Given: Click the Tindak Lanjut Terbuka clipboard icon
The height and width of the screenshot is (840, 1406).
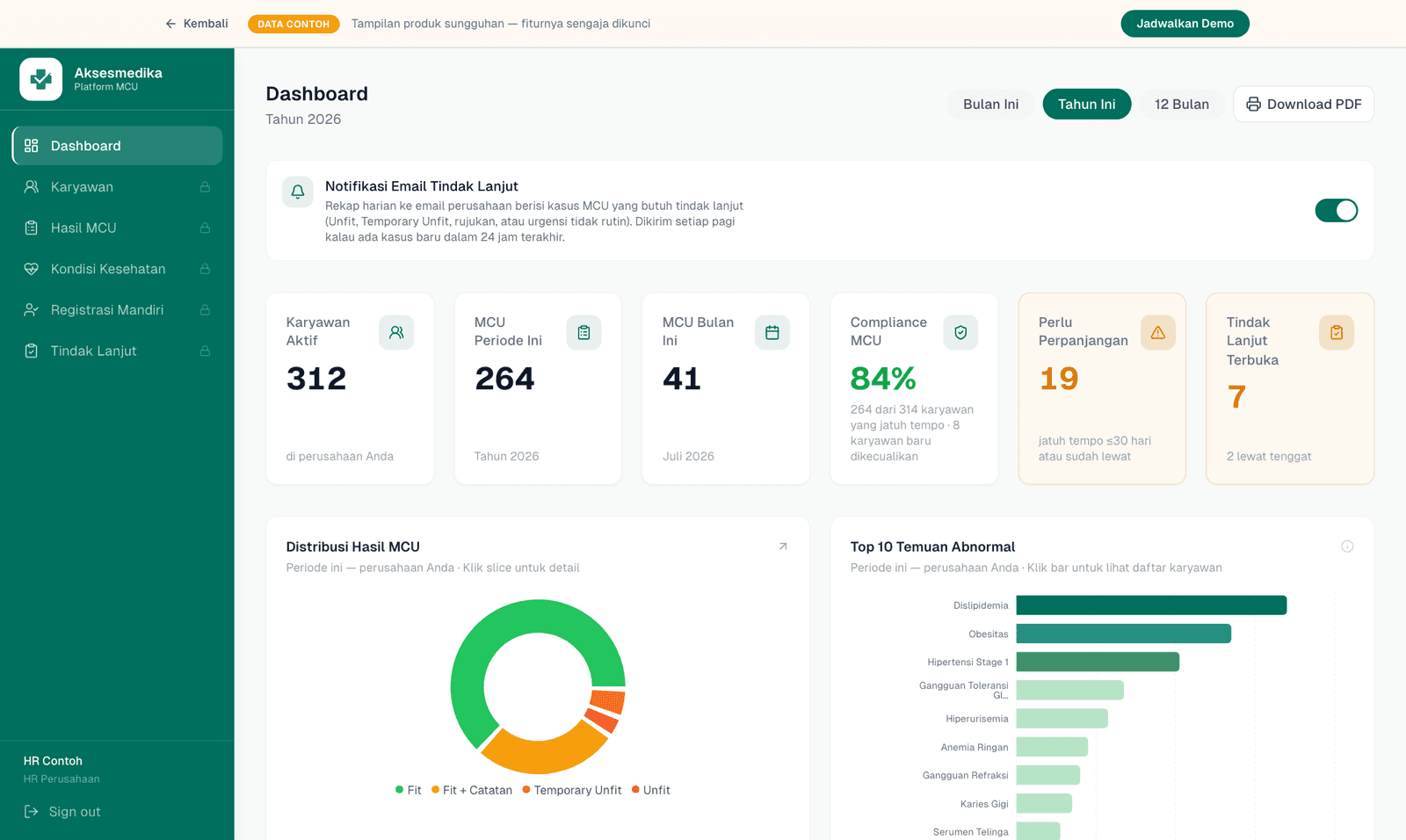Looking at the screenshot, I should 1337,332.
